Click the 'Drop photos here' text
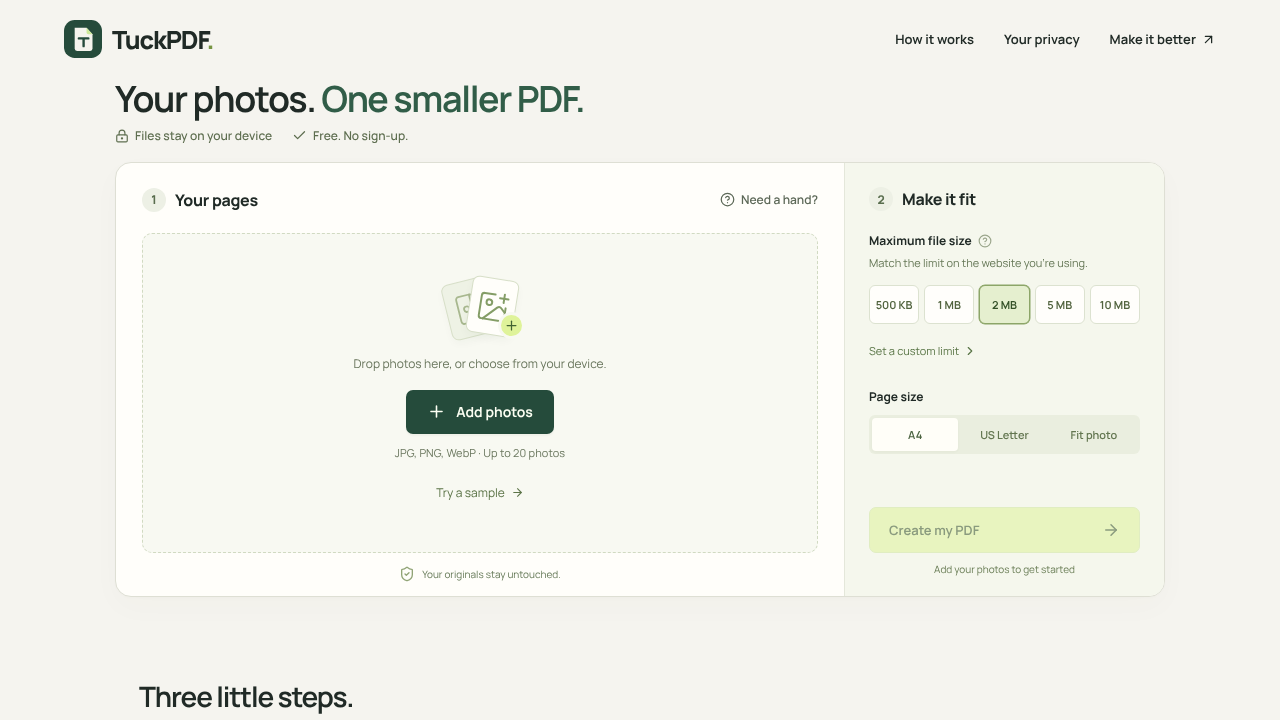The height and width of the screenshot is (720, 1280). click(480, 364)
